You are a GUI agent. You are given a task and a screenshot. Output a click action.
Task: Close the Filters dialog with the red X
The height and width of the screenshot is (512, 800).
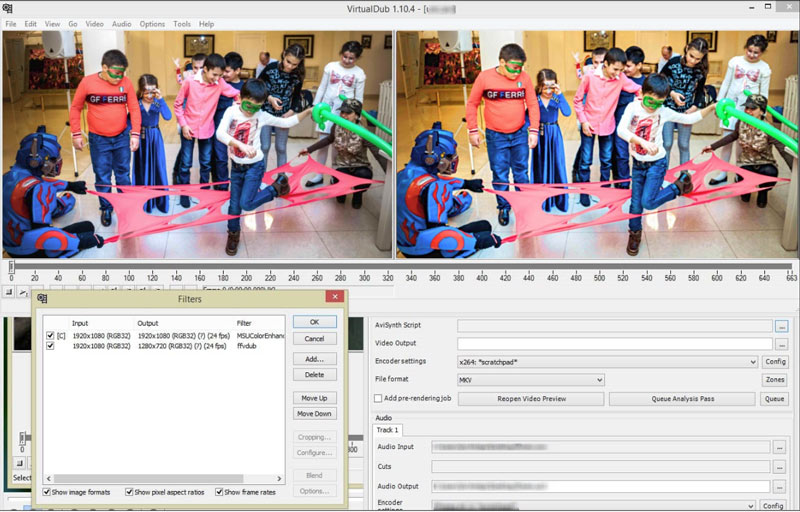(335, 296)
